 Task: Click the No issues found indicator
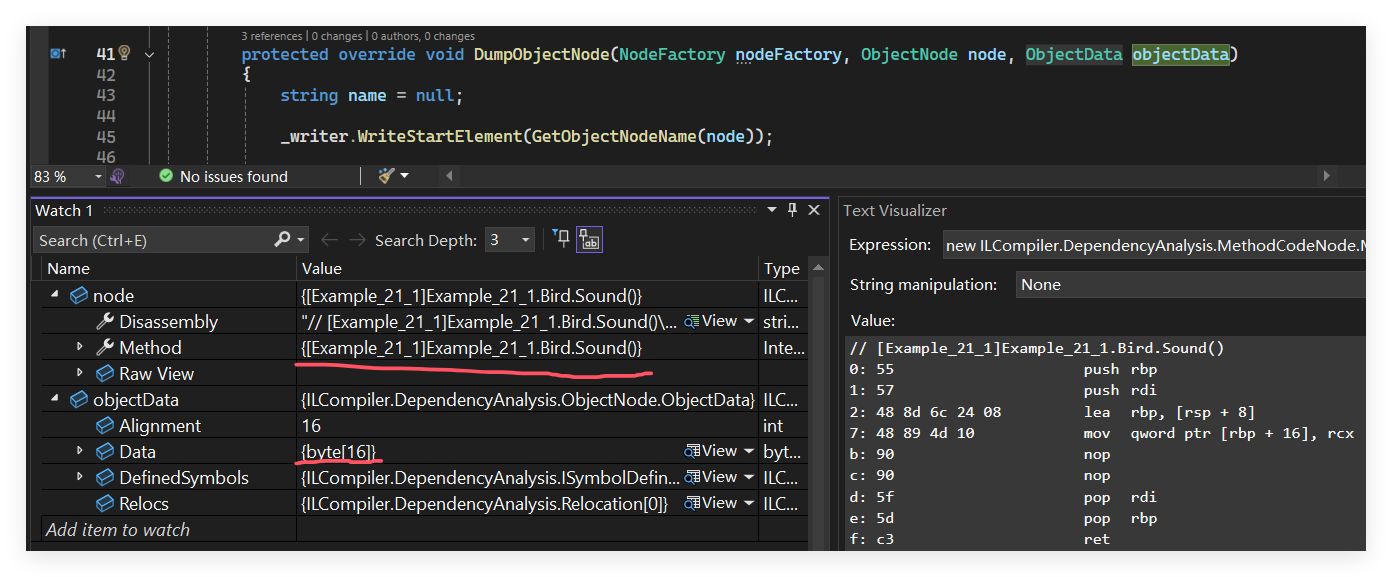click(223, 176)
